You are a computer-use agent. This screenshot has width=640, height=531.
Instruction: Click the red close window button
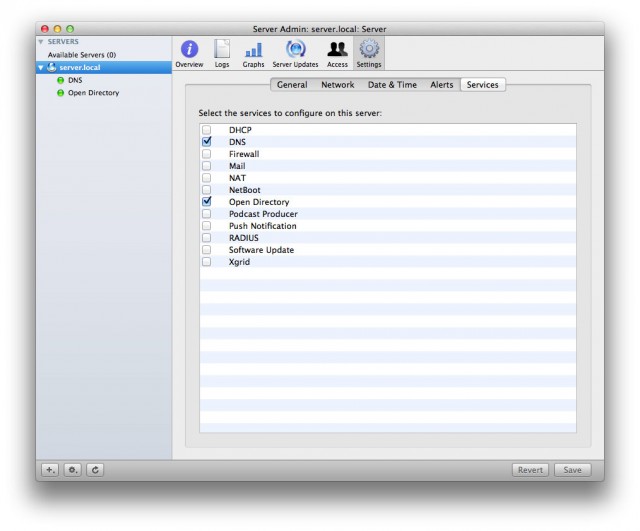[x=44, y=29]
